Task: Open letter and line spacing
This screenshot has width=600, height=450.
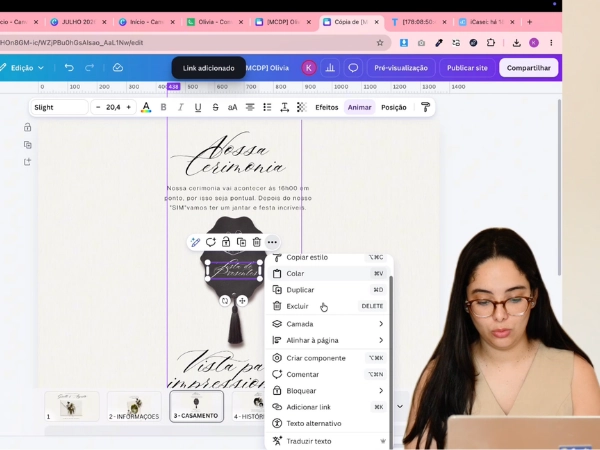Action: pyautogui.click(x=284, y=108)
